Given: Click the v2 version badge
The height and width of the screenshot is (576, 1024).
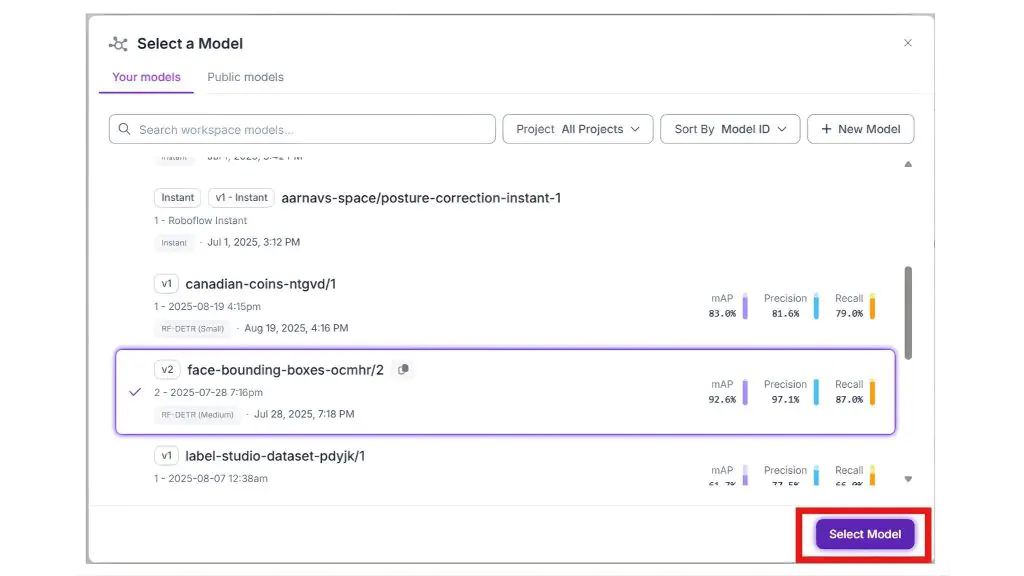Looking at the screenshot, I should coord(167,370).
